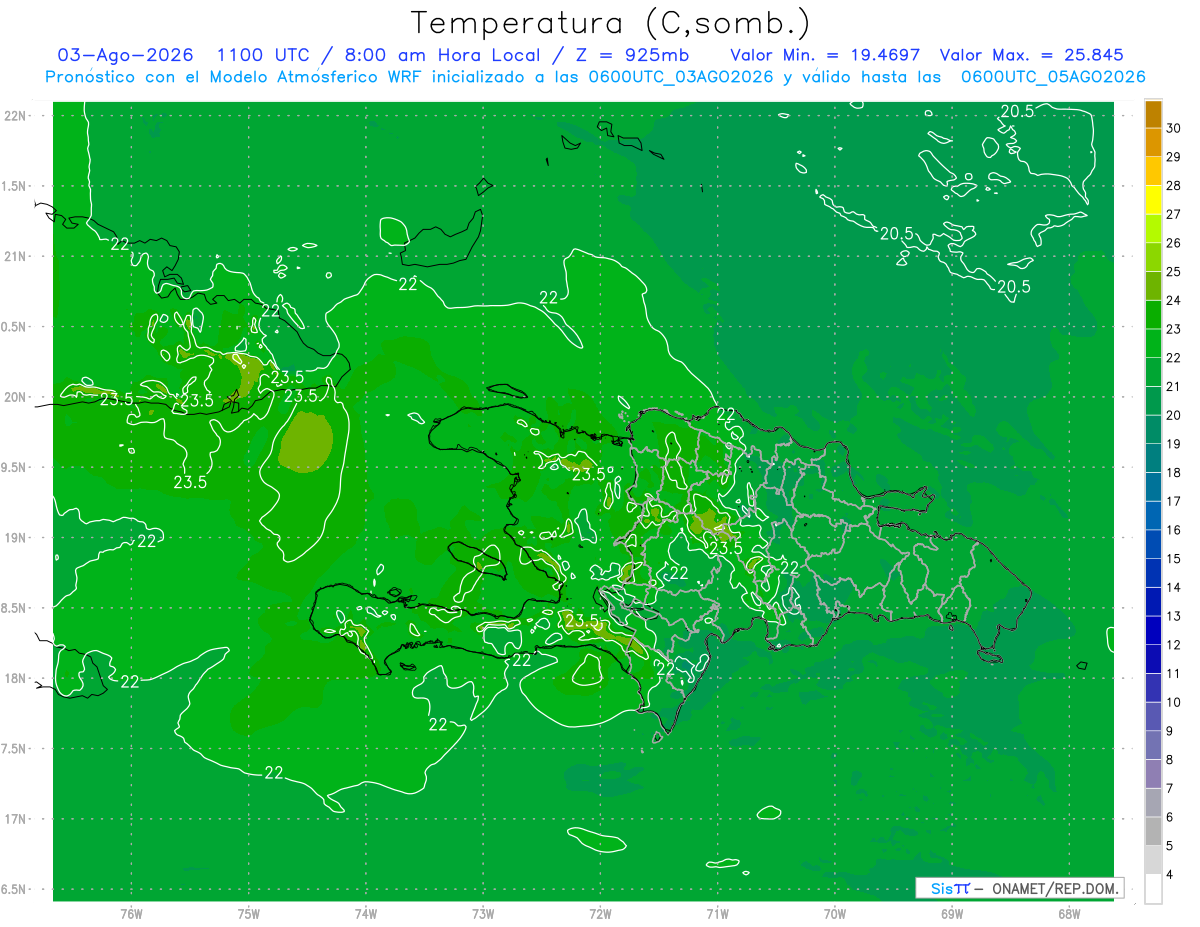Click the '22N' latitude axis label
Screen dimensions: 1200x927
coord(16,116)
